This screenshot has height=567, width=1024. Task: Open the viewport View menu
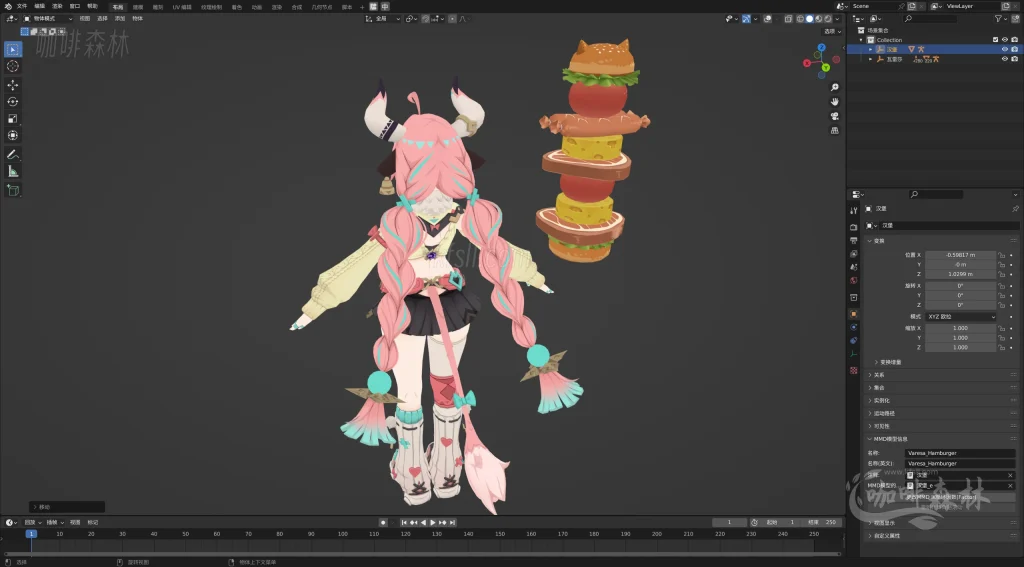[x=85, y=19]
